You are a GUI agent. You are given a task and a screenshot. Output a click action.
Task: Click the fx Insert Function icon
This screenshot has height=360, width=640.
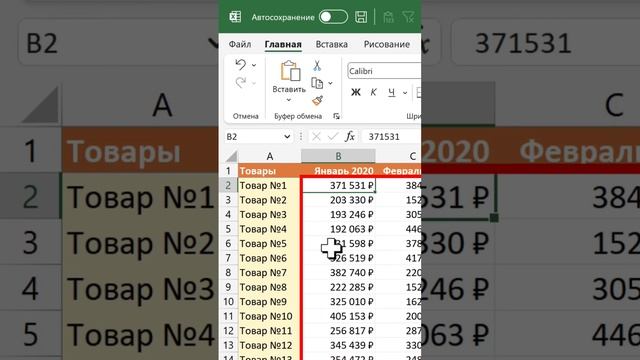350,137
